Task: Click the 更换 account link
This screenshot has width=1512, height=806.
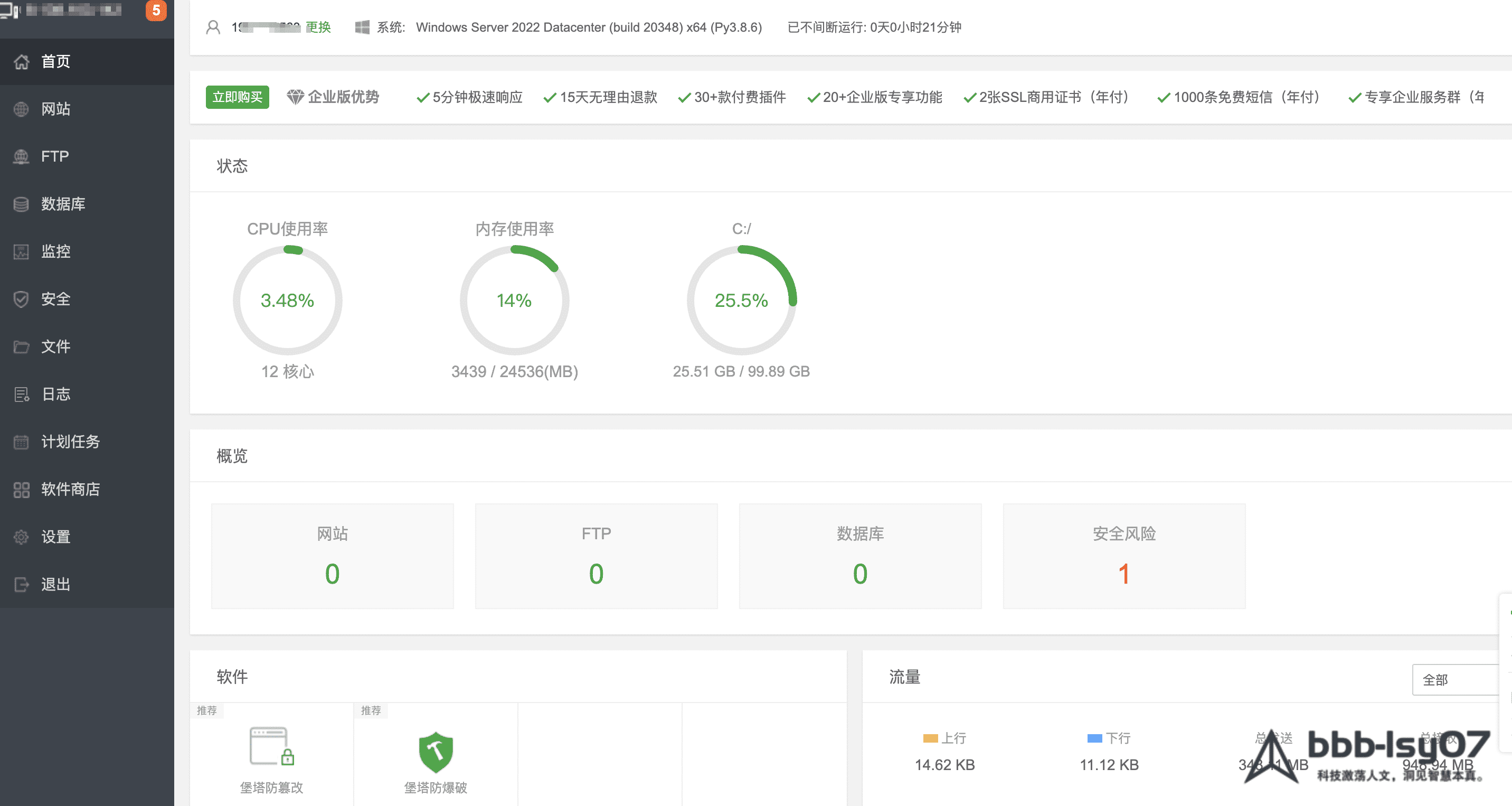Action: pyautogui.click(x=319, y=27)
